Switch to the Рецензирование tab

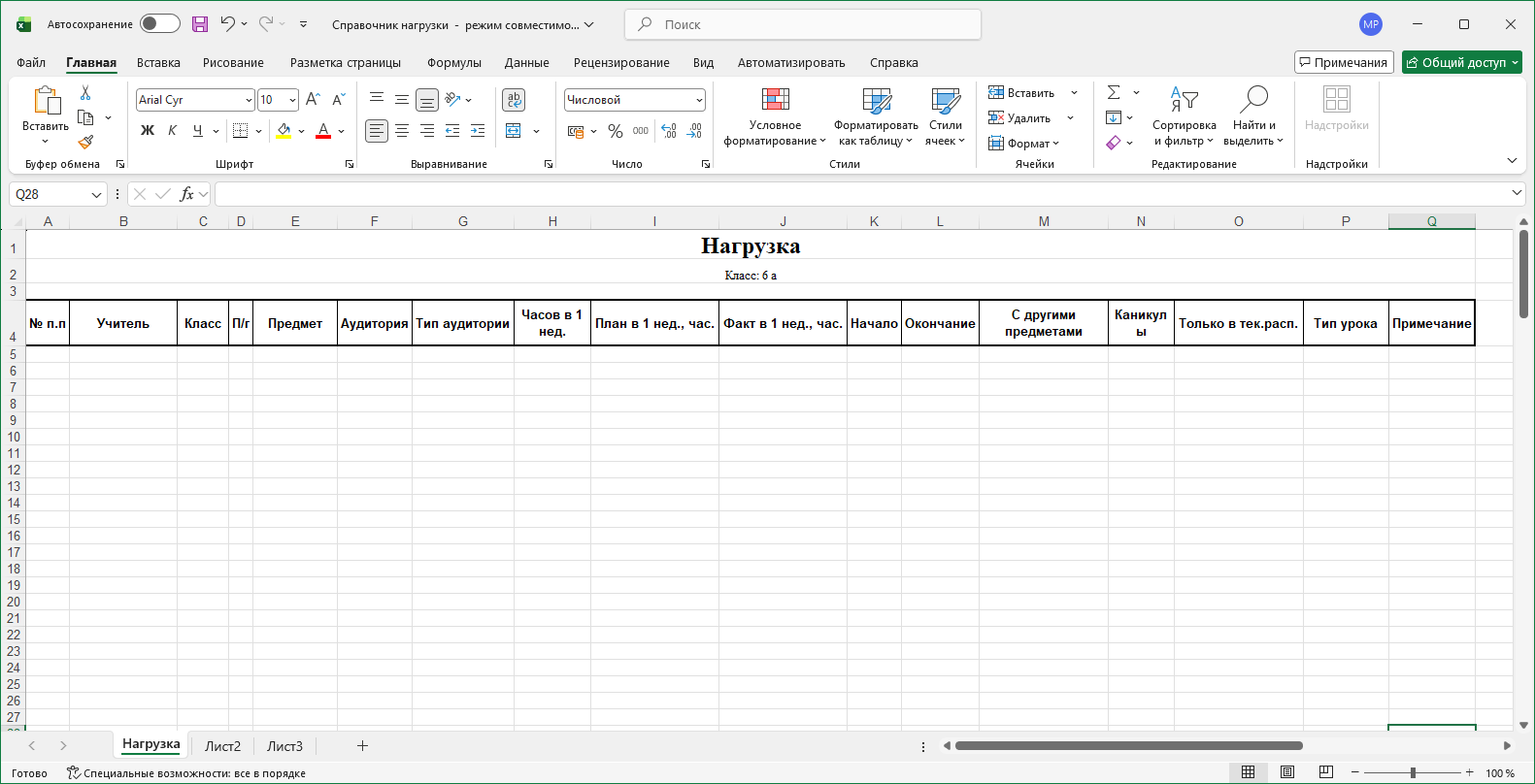coord(621,63)
